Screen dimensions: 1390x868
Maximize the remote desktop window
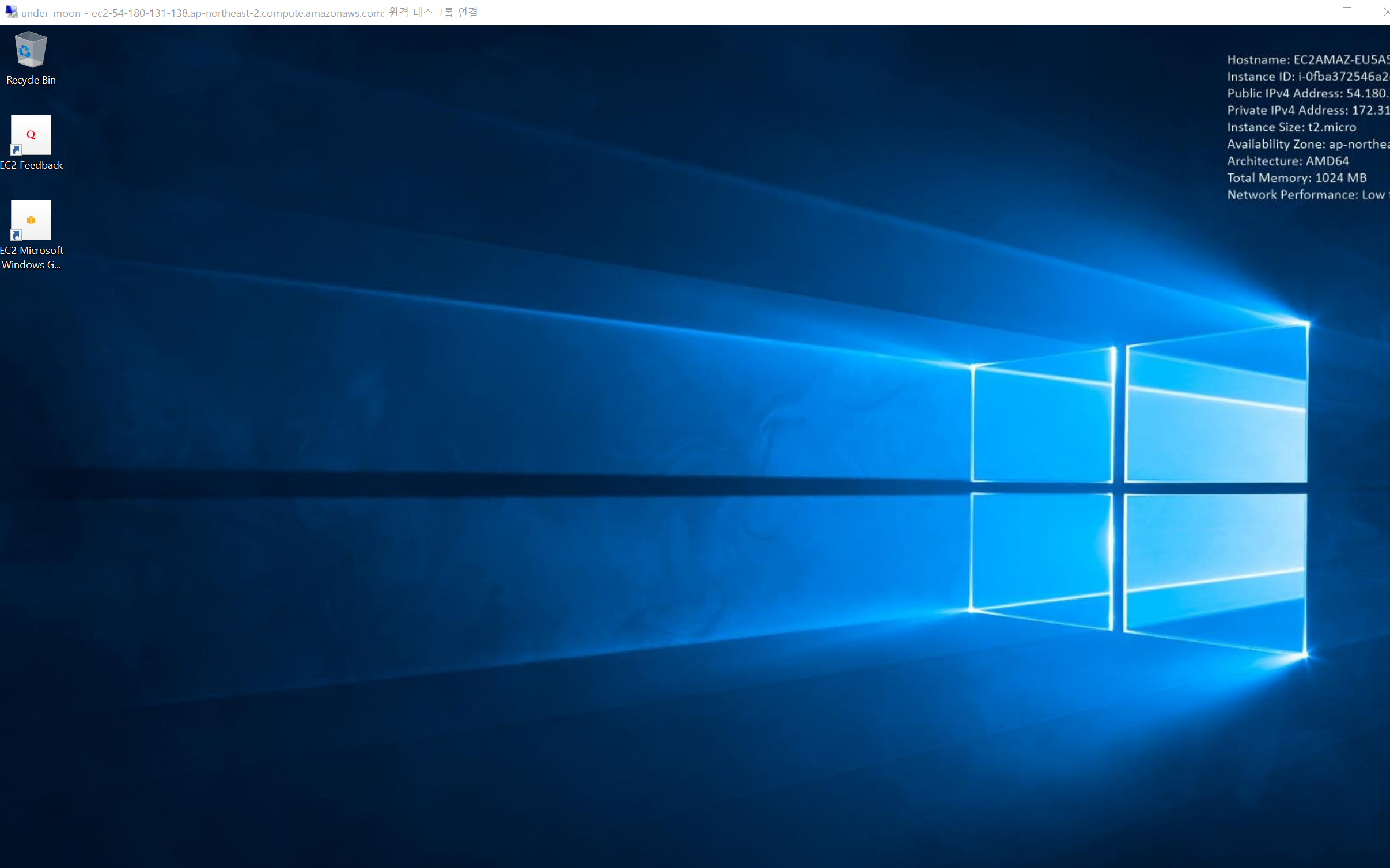coord(1347,12)
